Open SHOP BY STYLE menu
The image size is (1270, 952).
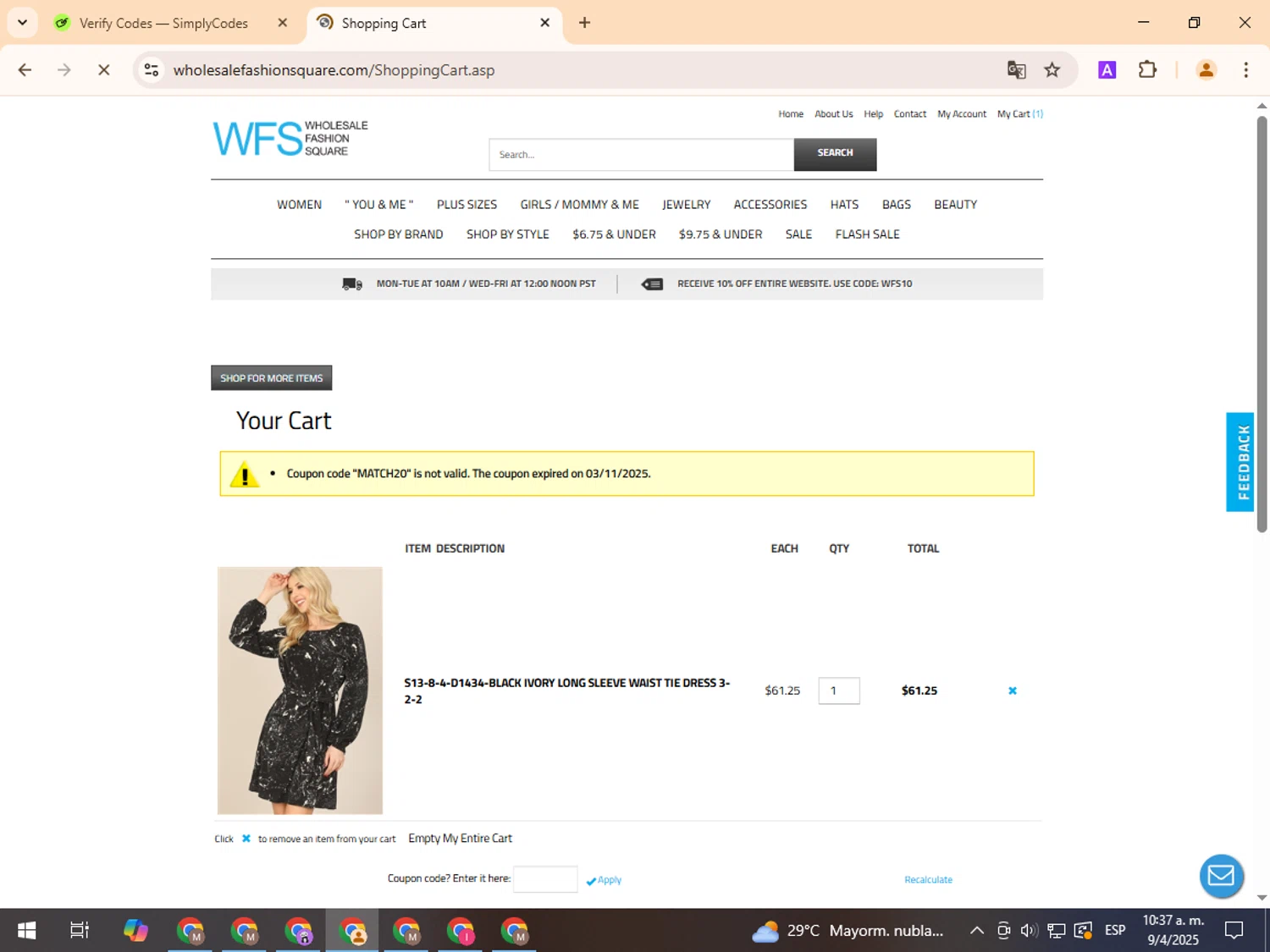(507, 234)
